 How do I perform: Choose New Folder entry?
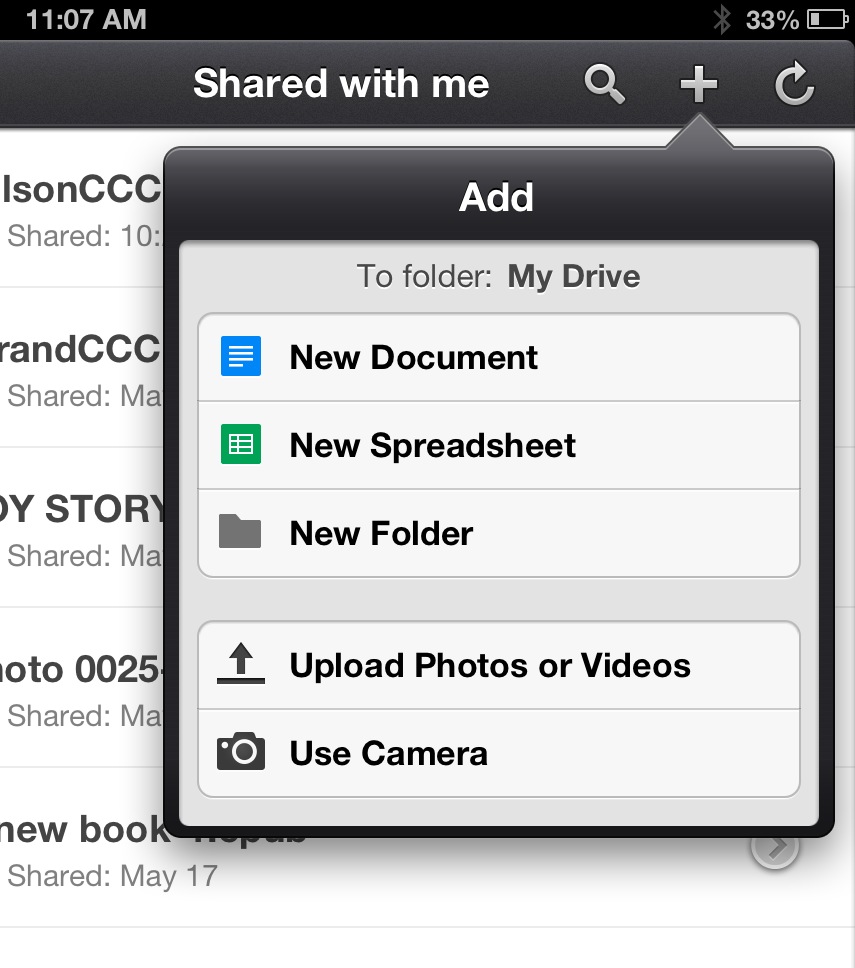click(x=499, y=533)
